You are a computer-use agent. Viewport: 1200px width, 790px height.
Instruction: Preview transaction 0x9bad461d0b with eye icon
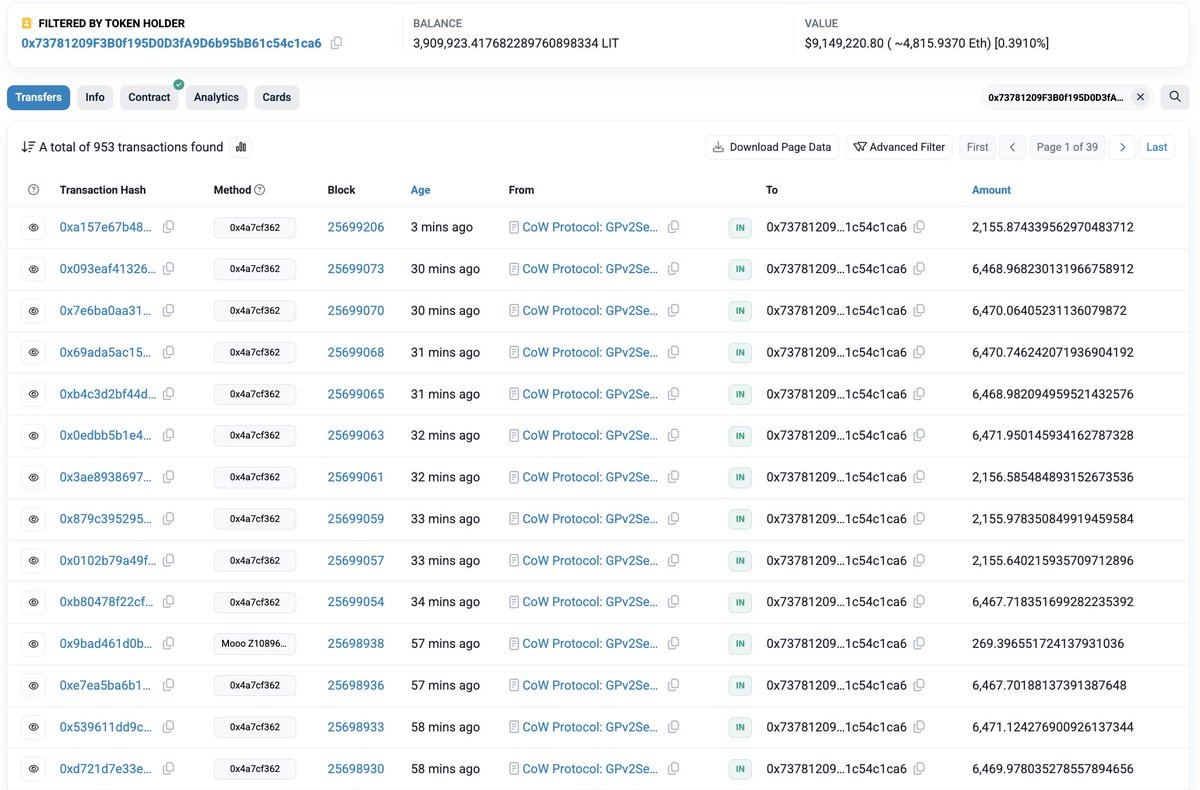click(x=33, y=644)
